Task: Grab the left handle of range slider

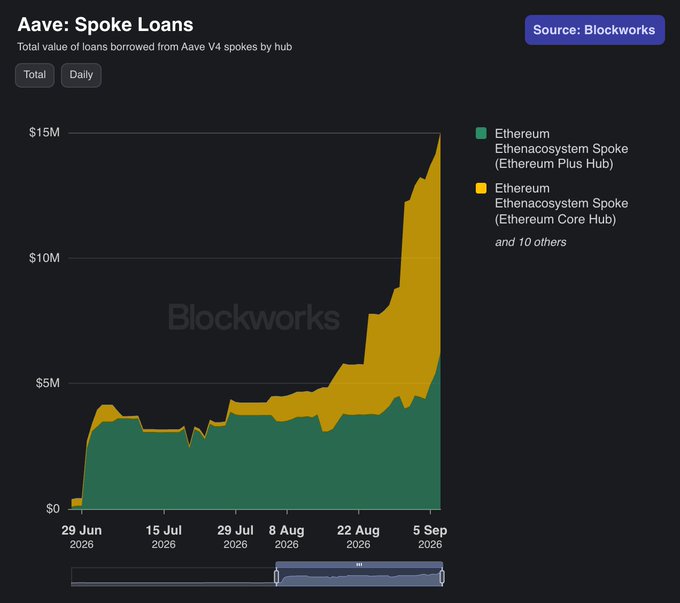Action: (x=276, y=577)
